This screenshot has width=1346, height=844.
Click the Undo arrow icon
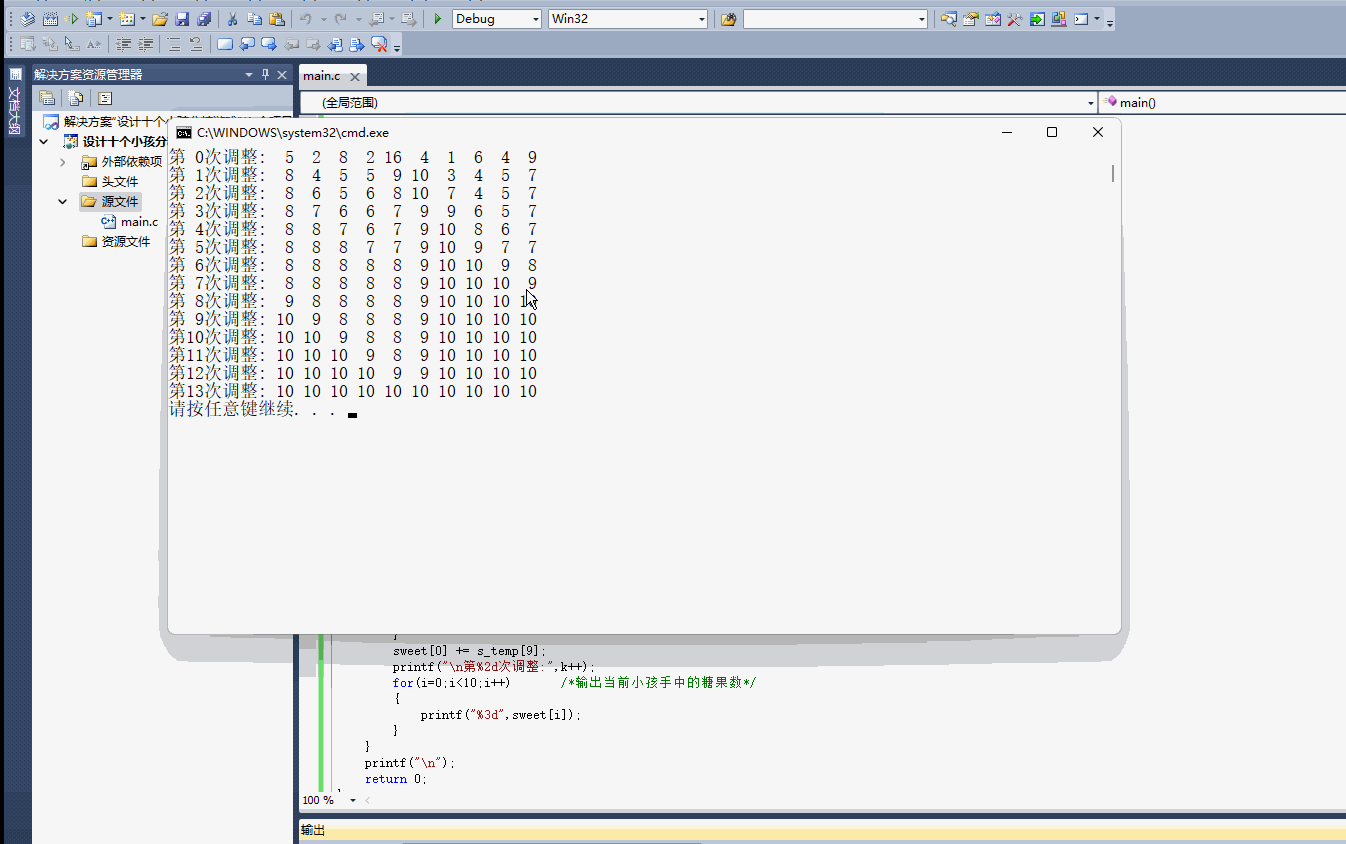click(306, 19)
